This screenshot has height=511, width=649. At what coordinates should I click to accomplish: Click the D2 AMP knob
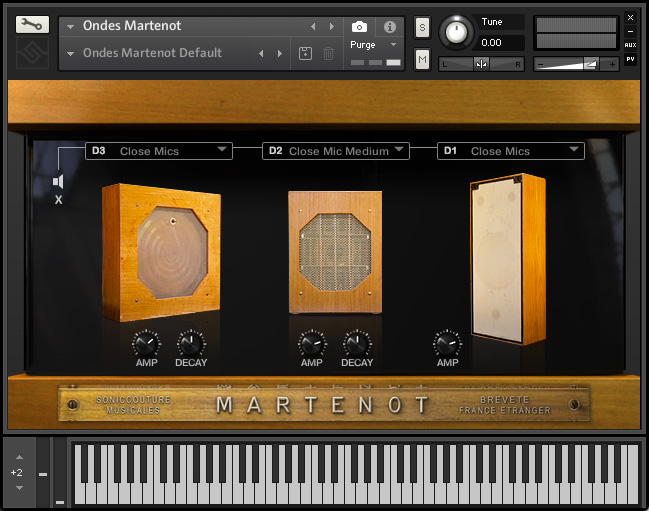point(312,344)
